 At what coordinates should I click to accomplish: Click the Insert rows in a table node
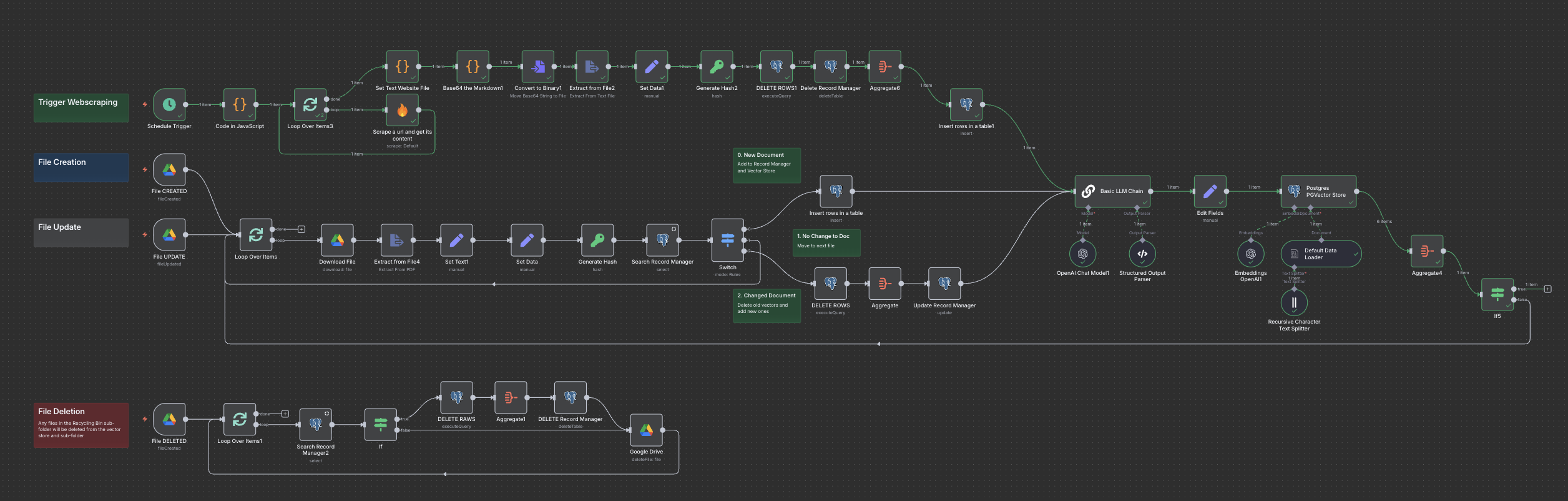[x=836, y=191]
